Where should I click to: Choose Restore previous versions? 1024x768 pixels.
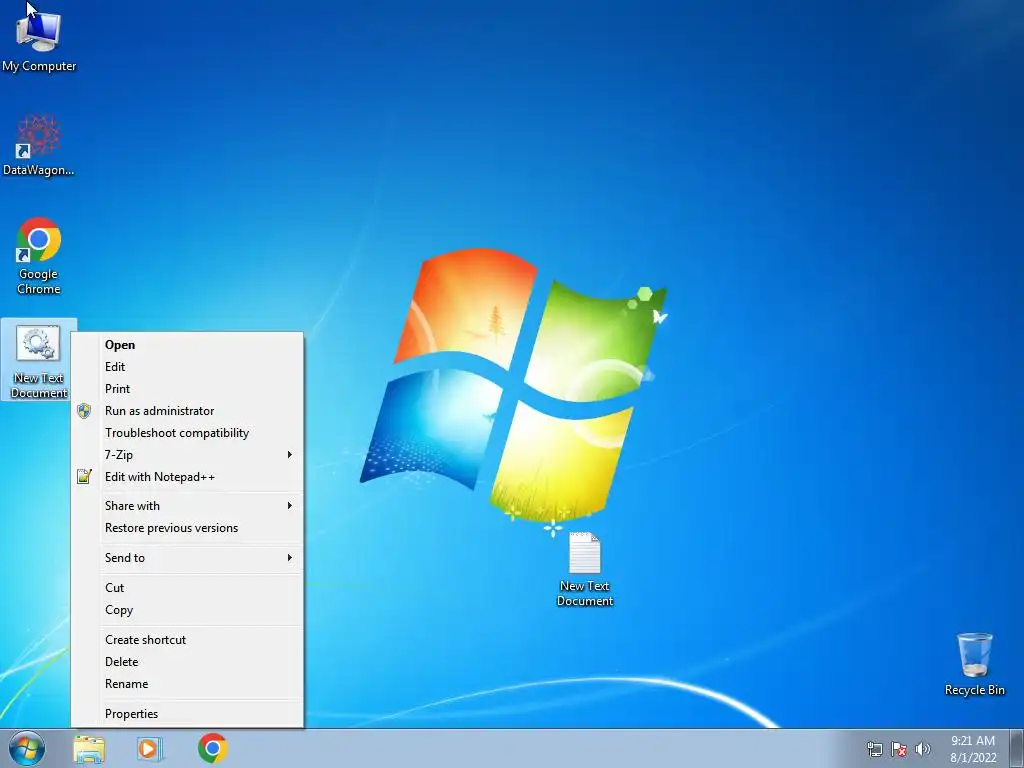[187, 528]
